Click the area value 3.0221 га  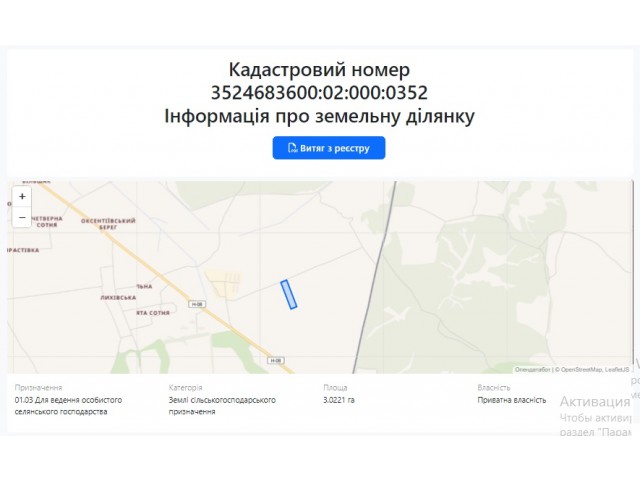pyautogui.click(x=339, y=400)
